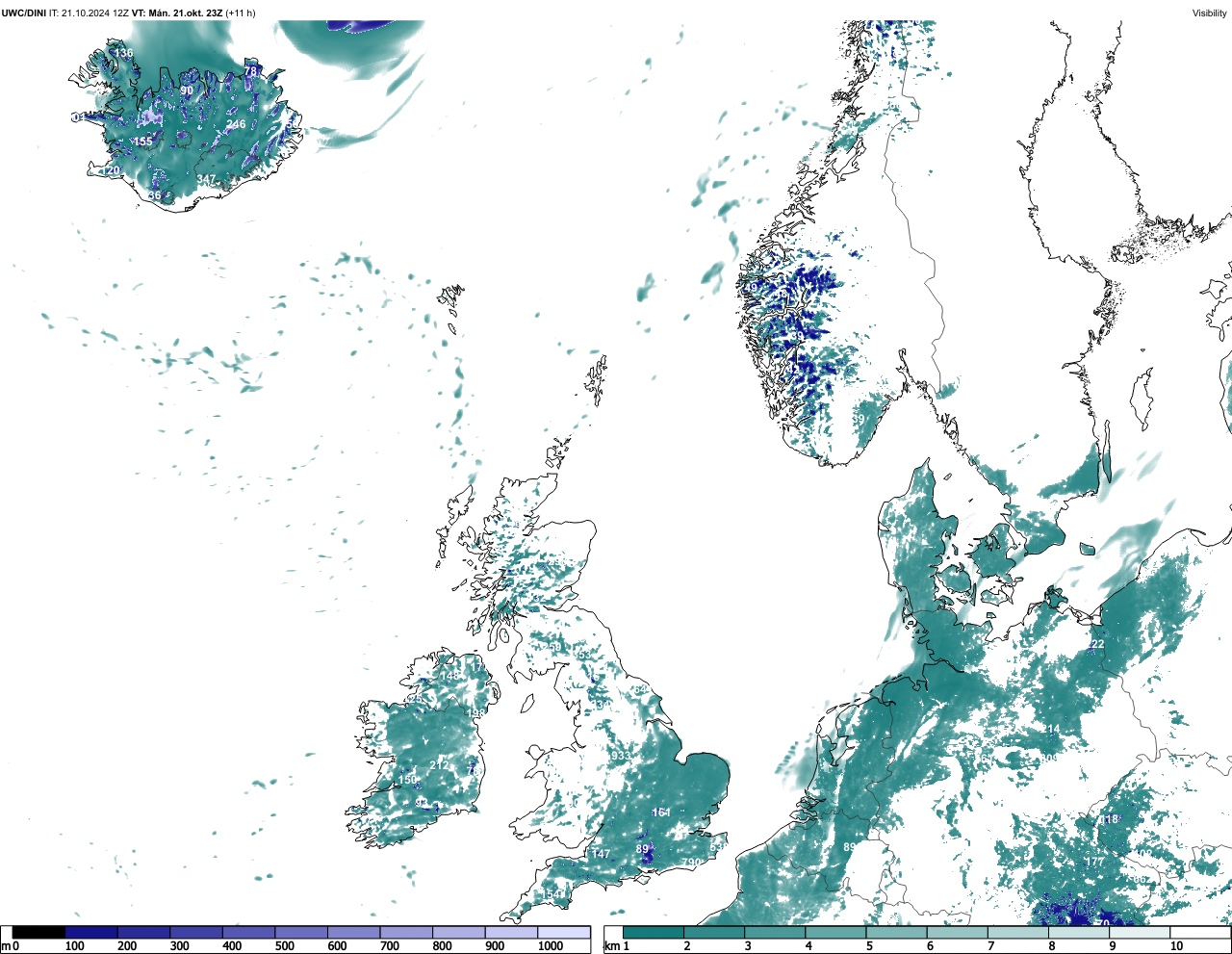Click the '164' value in southern England
Viewport: 1232px width, 954px height.
[x=661, y=812]
